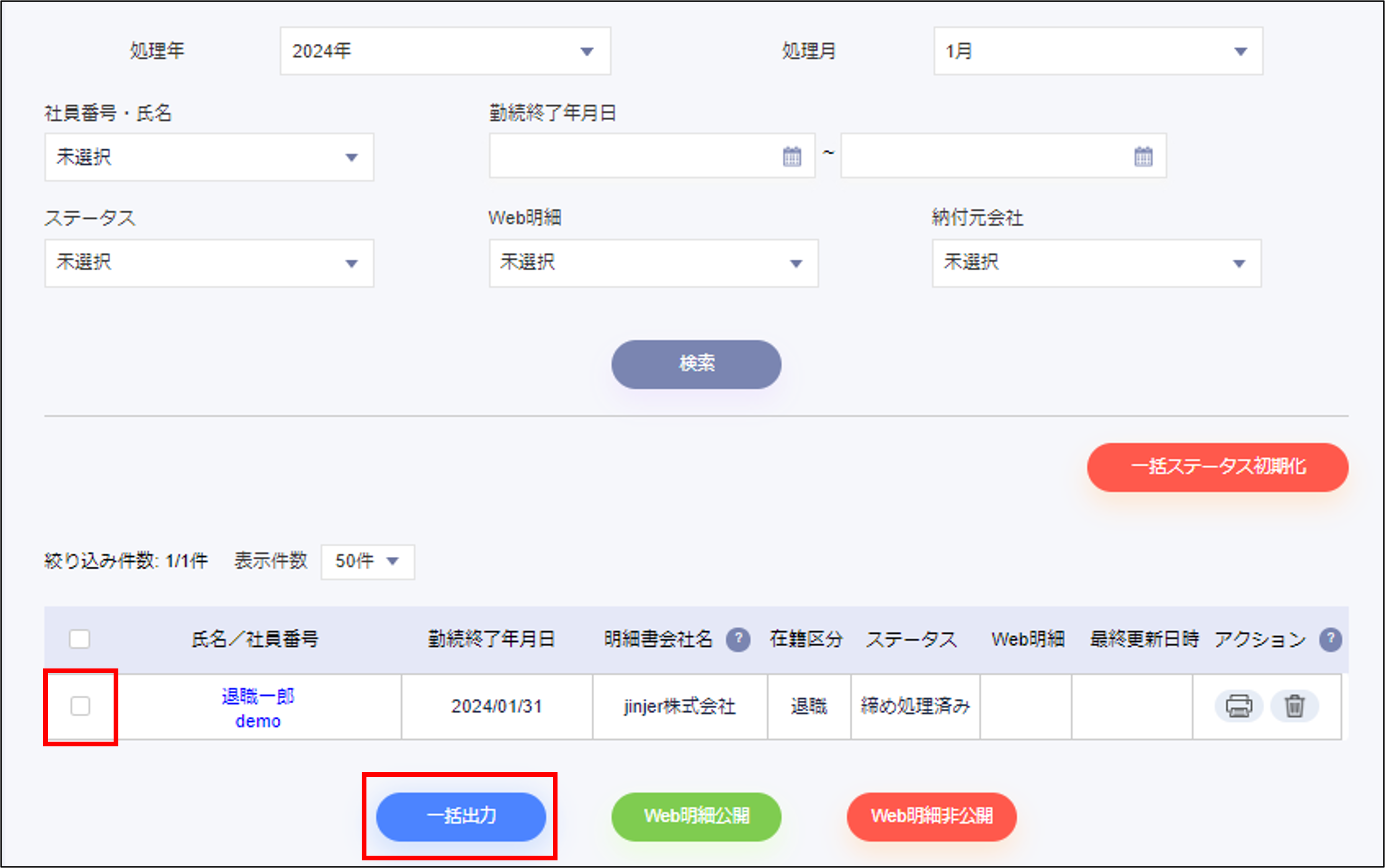Click the green Web明細公開 button
The image size is (1385, 868).
(696, 816)
